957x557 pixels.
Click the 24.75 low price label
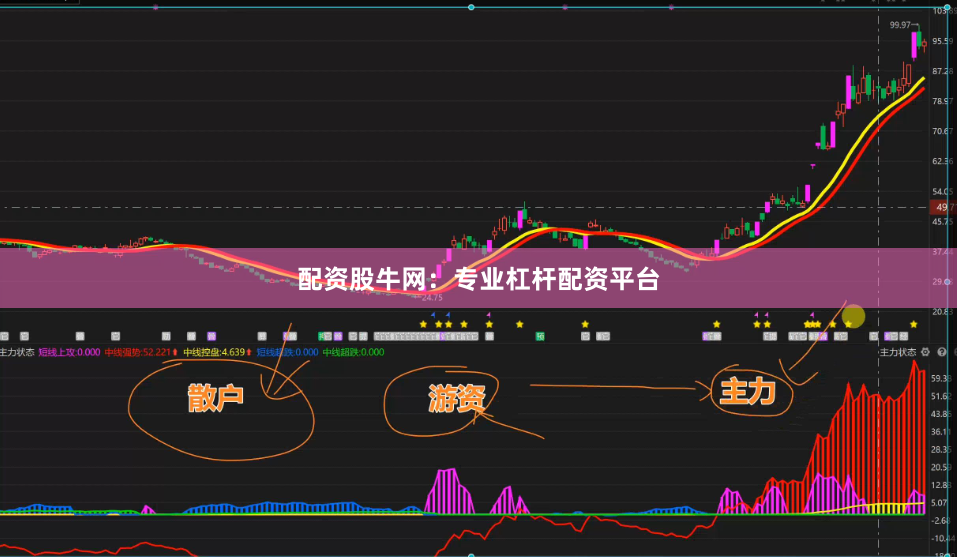pos(432,298)
